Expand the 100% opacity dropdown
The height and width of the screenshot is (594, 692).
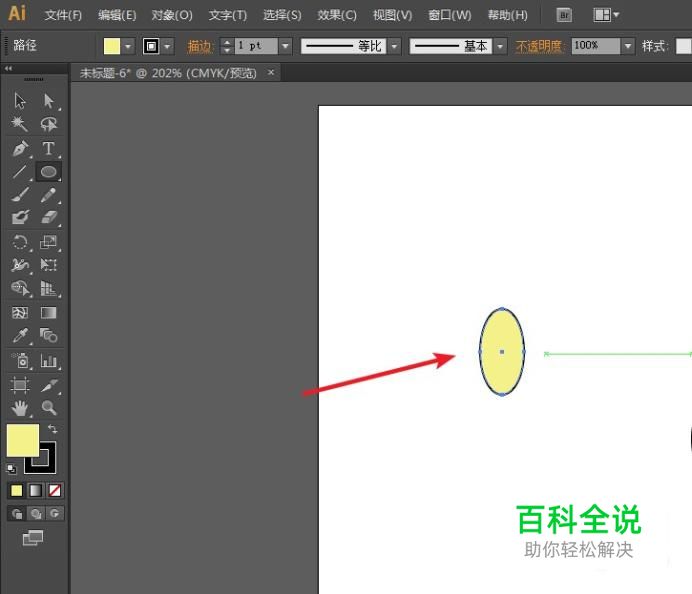(x=627, y=46)
